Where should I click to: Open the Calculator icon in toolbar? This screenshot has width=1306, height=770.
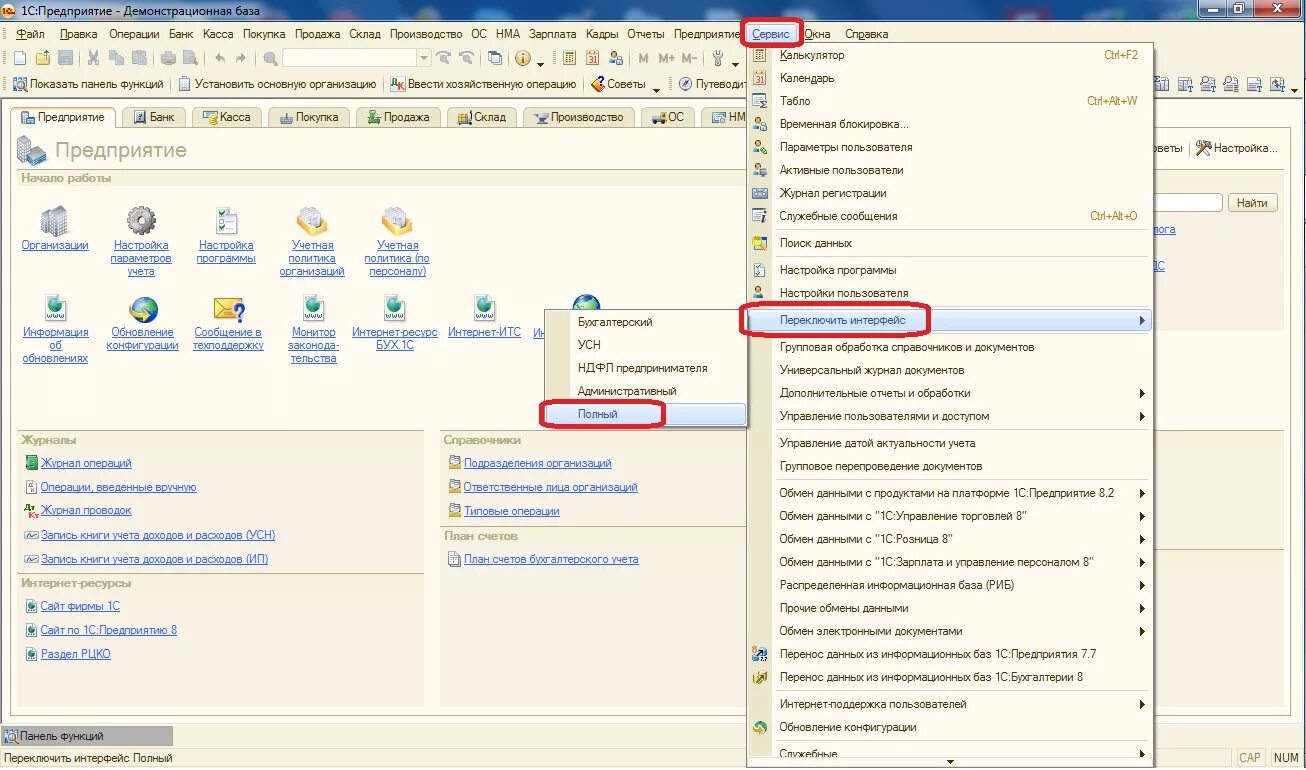coord(570,58)
